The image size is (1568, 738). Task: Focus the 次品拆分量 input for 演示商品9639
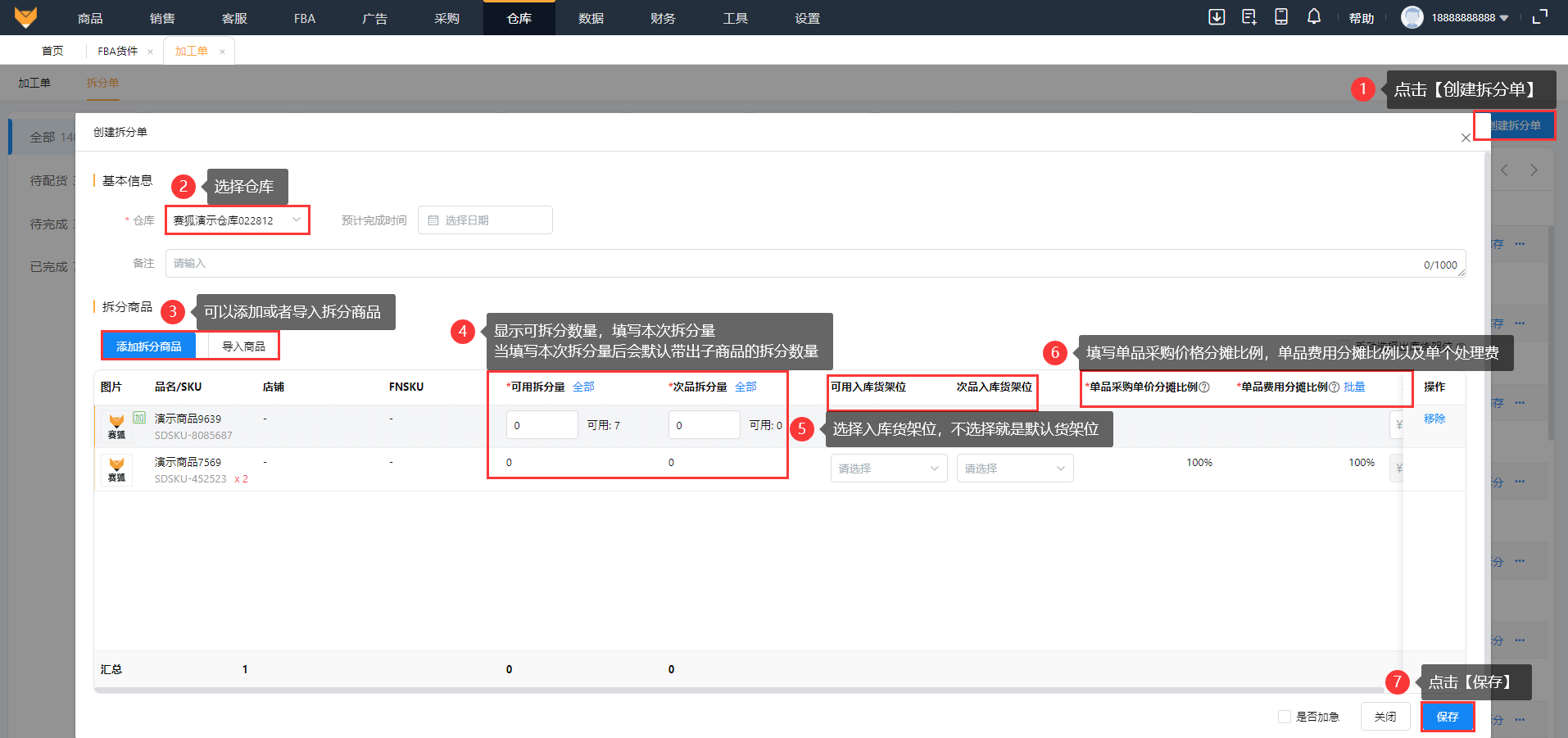point(705,425)
